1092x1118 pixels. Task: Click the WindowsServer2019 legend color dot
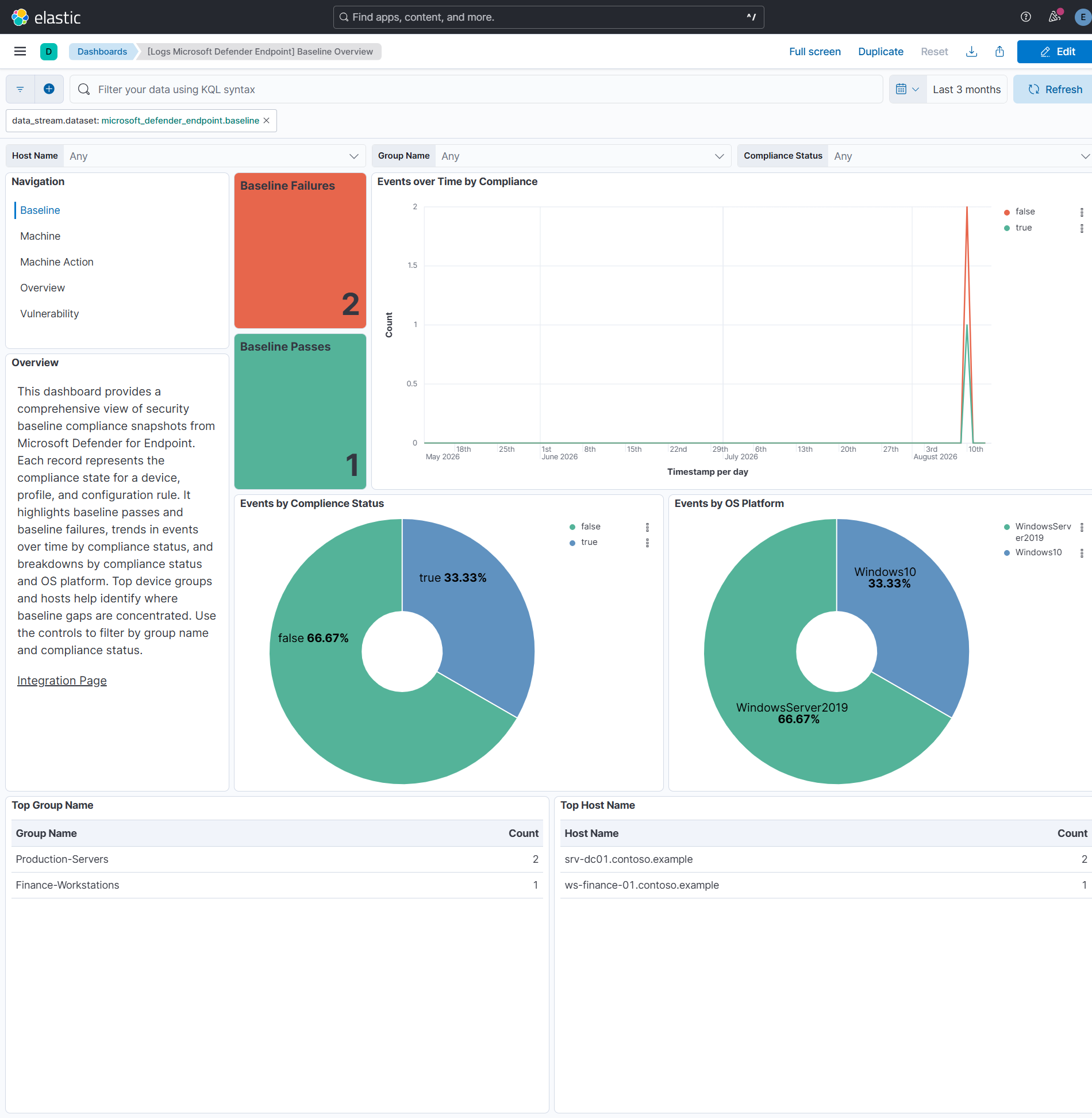click(x=1007, y=527)
